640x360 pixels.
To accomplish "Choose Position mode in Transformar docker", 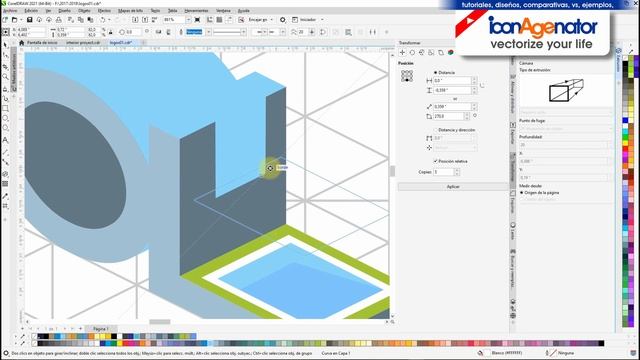I will [402, 53].
